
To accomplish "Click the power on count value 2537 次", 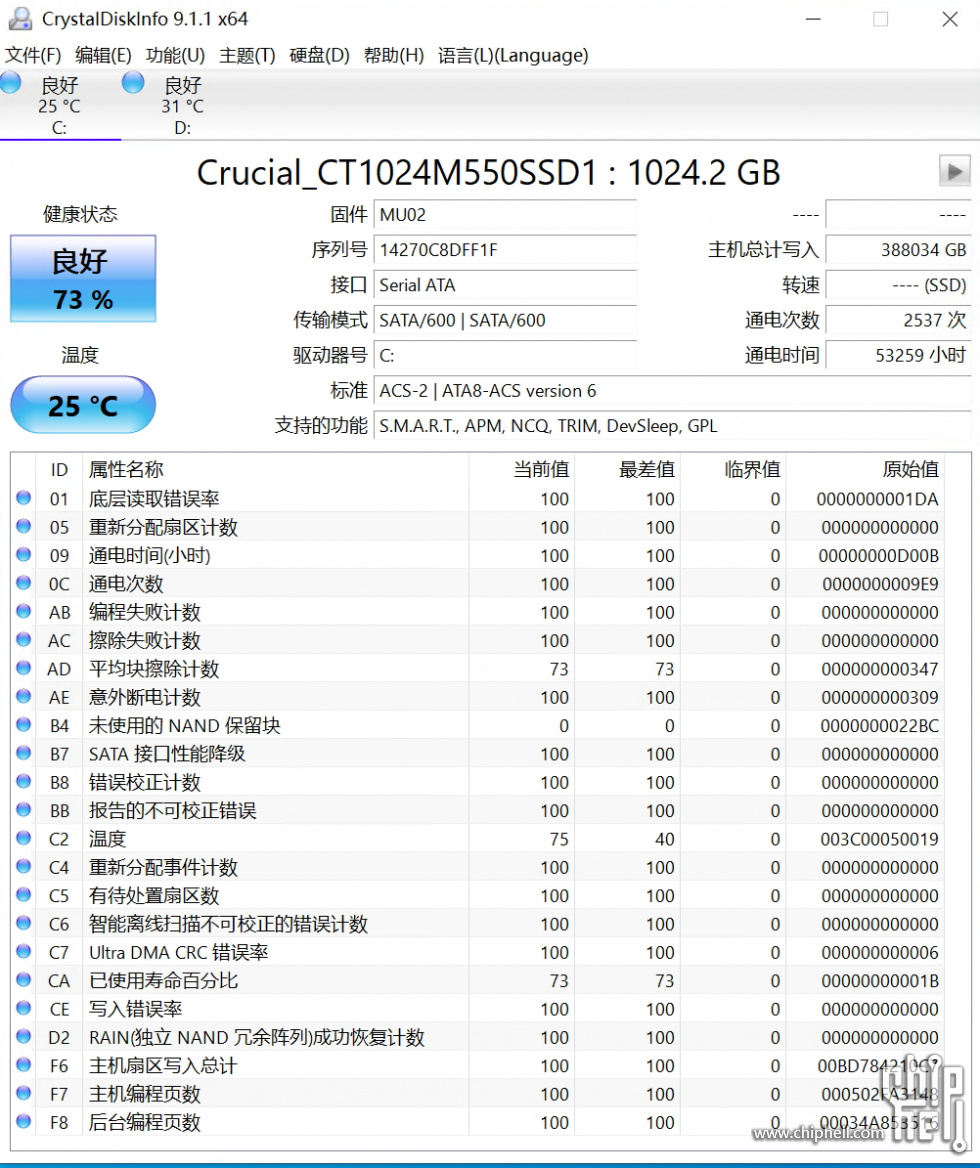I will [898, 320].
